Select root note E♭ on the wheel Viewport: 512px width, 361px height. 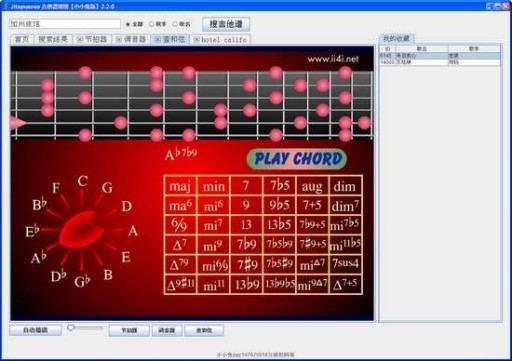32,231
